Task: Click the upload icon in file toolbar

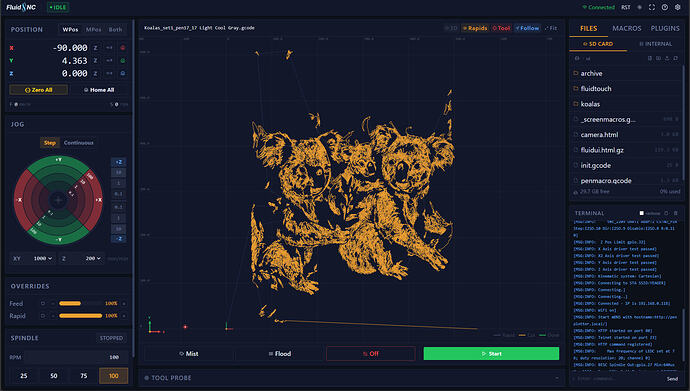Action: coord(667,58)
